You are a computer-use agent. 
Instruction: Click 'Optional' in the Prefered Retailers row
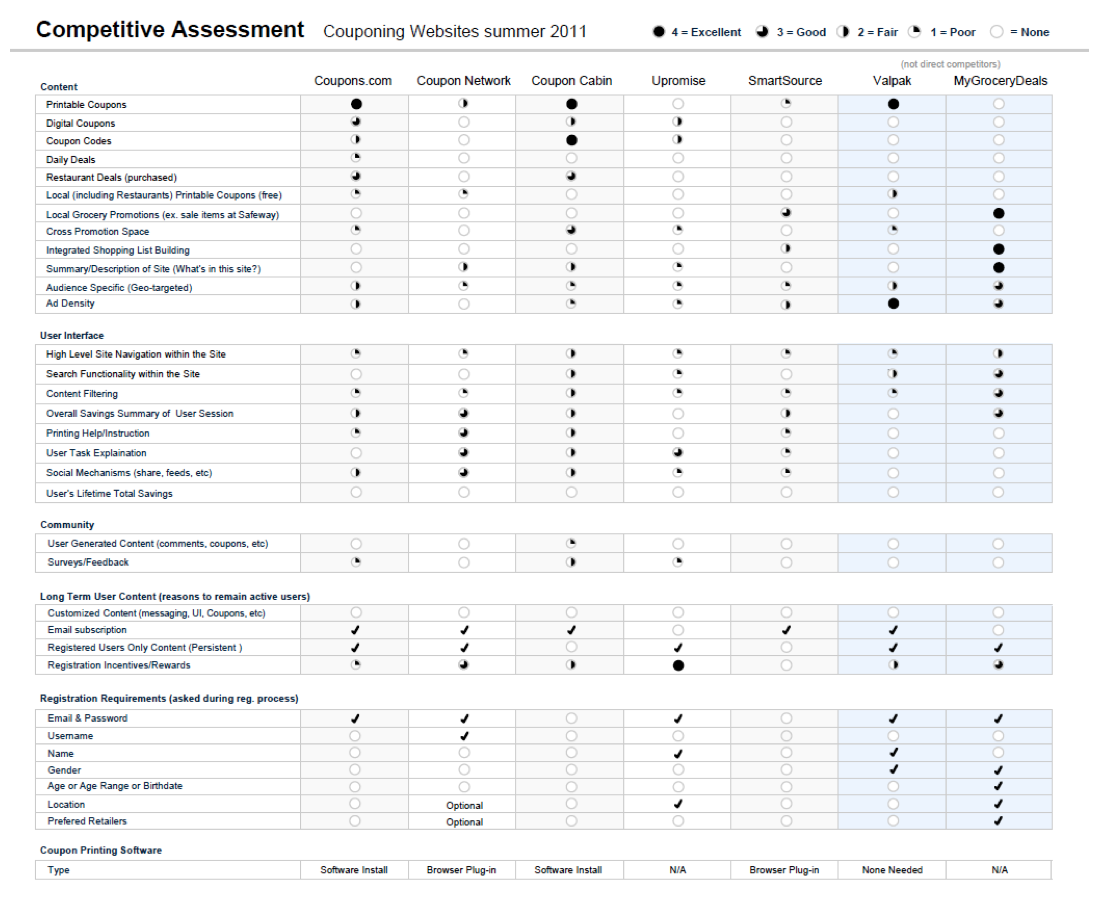465,822
